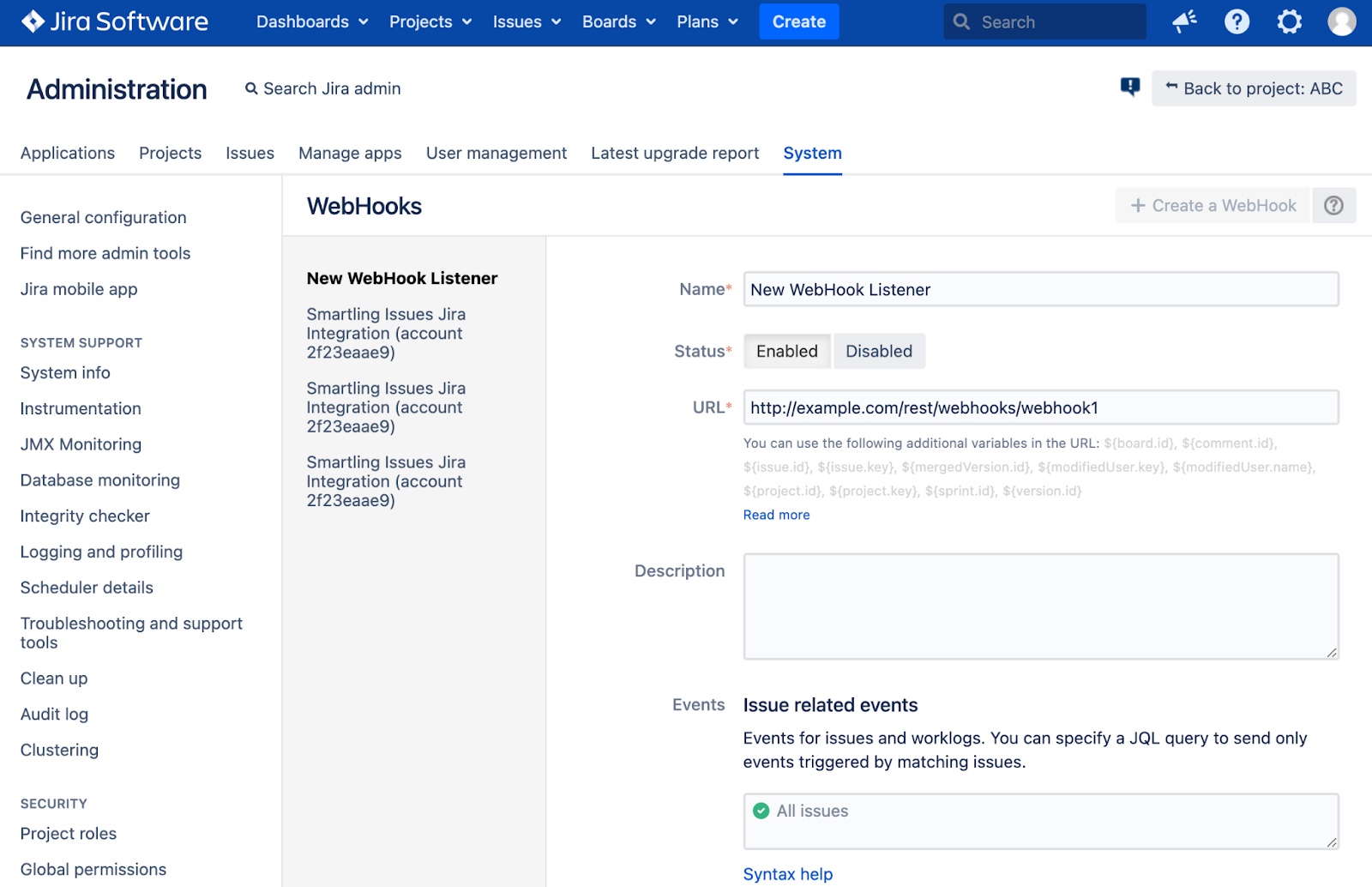Viewport: 1372px width, 887px height.
Task: Open the Jira Software home logo
Action: (114, 21)
